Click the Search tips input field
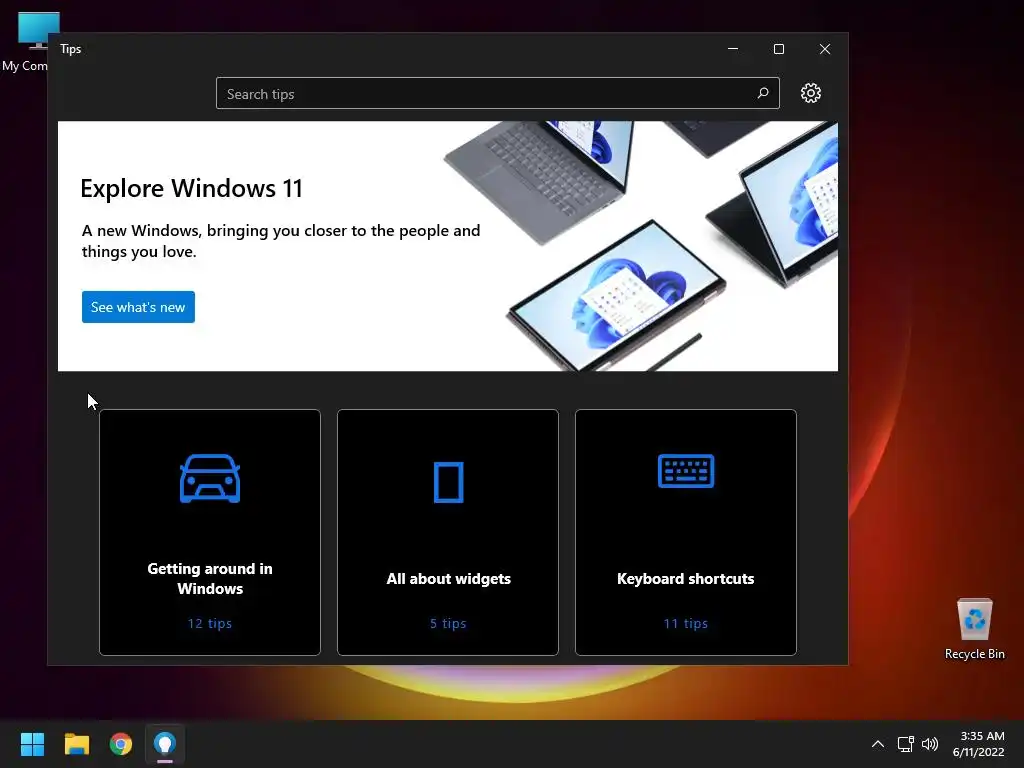 click(498, 93)
